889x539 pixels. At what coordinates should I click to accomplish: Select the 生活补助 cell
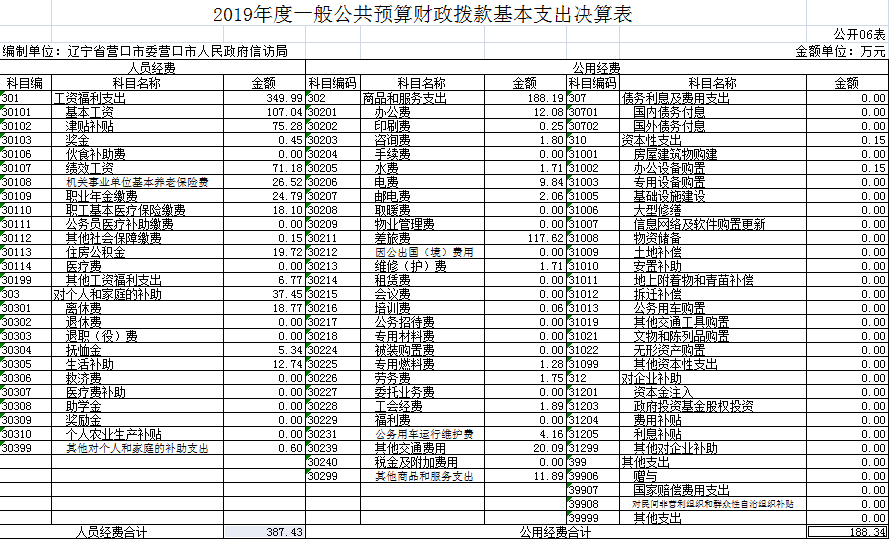(138, 364)
